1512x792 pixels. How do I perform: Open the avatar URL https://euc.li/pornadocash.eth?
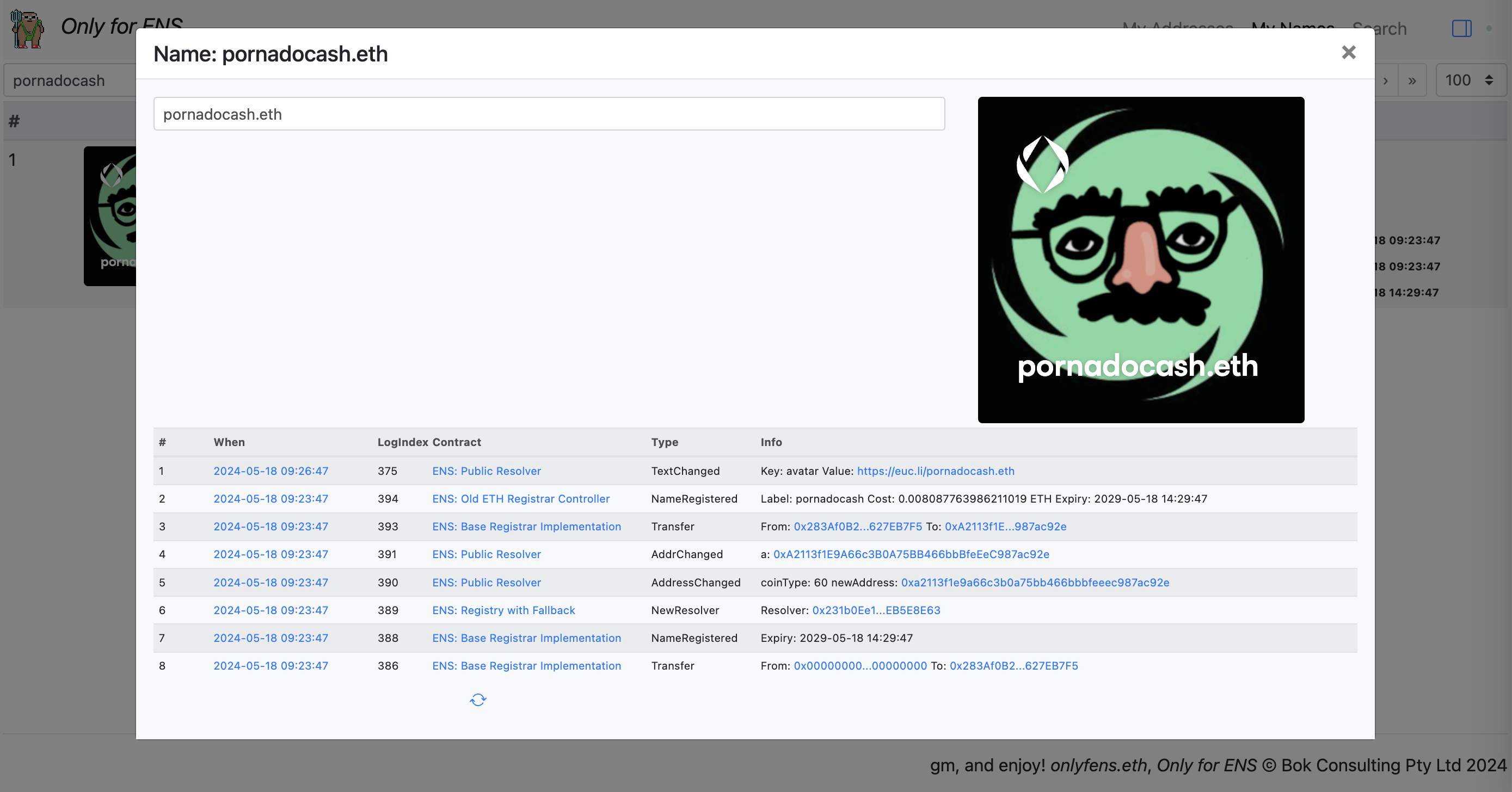tap(935, 471)
